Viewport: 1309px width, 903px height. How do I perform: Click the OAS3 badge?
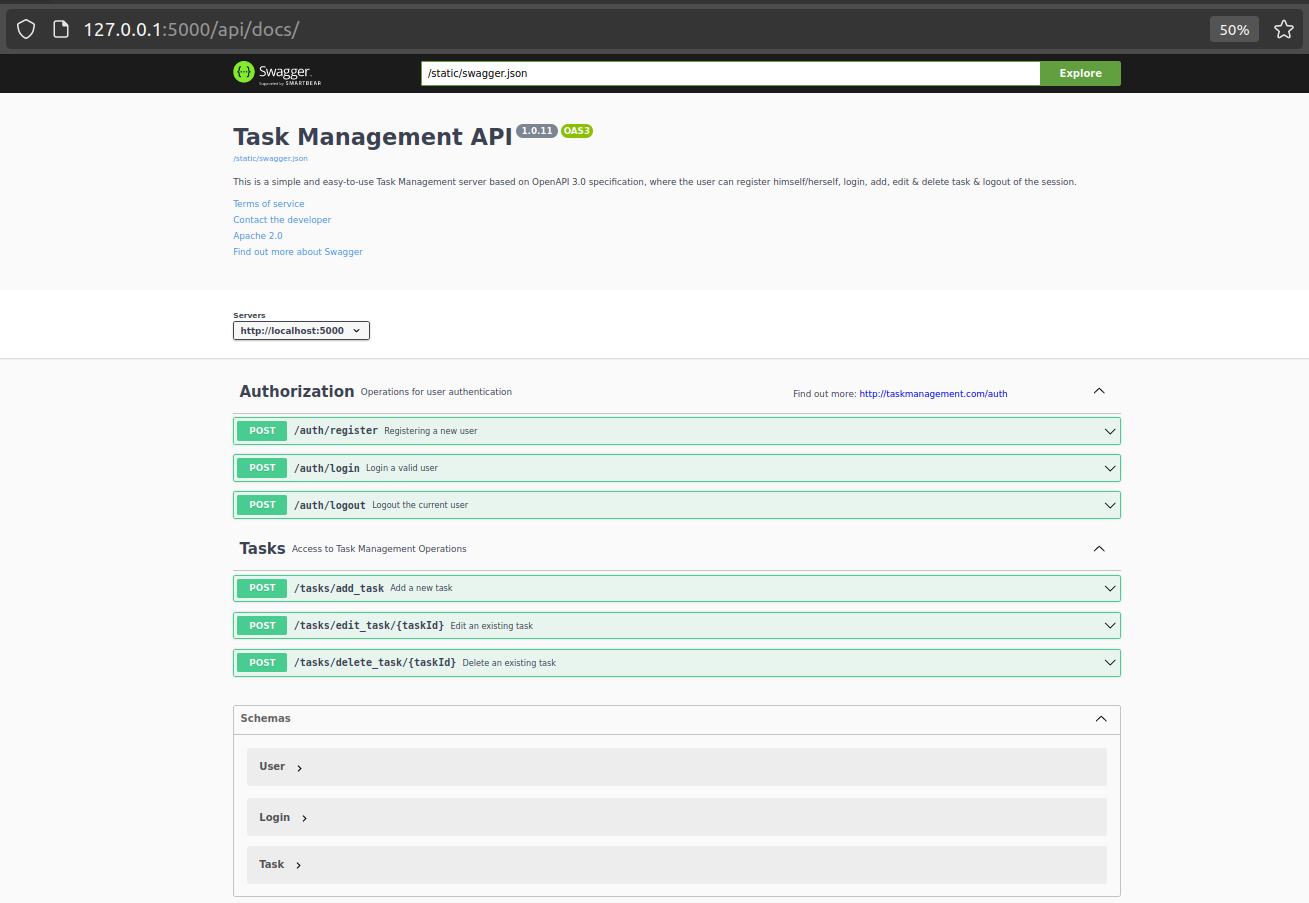pyautogui.click(x=577, y=131)
